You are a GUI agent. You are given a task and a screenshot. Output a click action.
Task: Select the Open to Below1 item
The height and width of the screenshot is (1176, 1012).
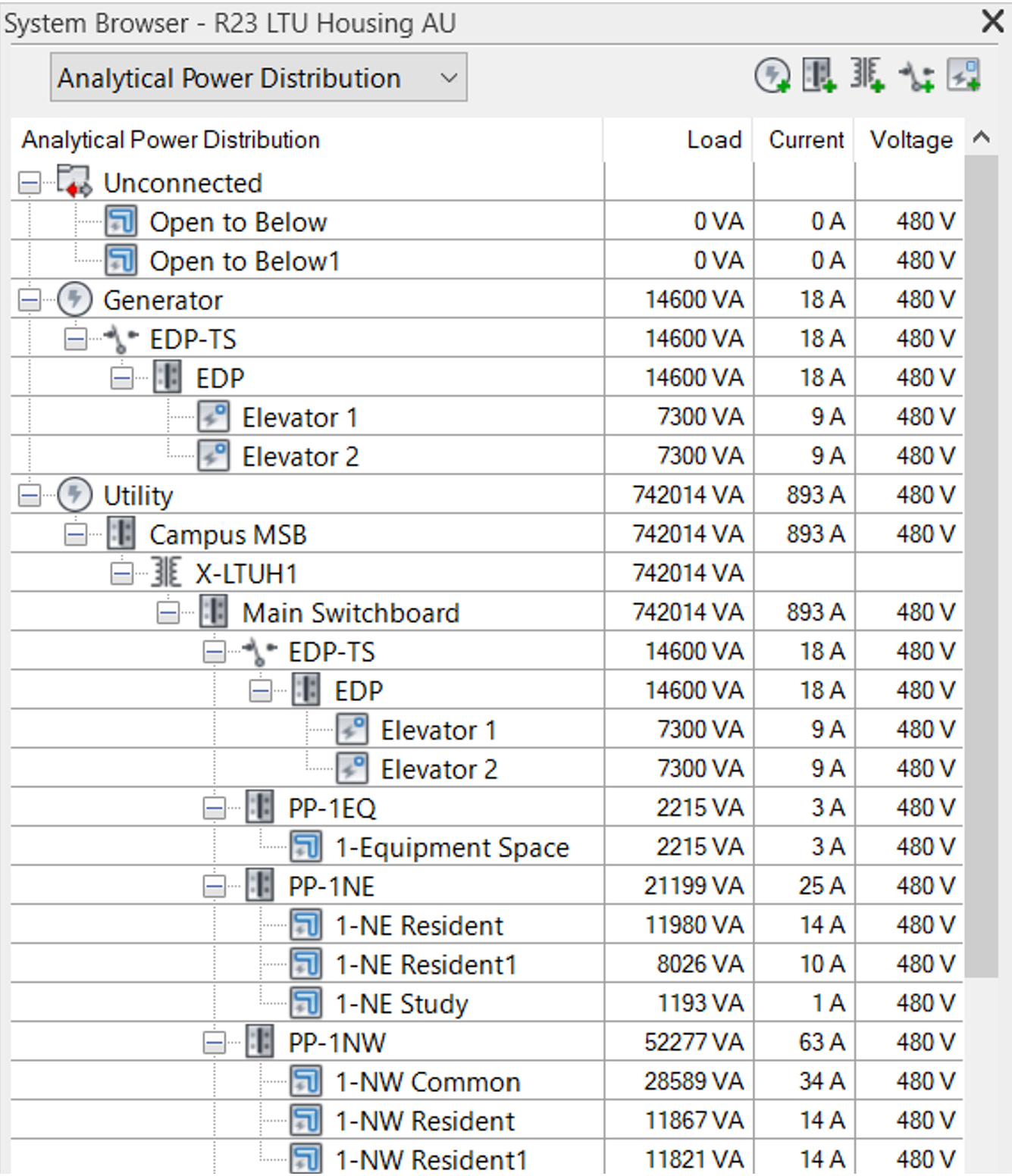point(244,261)
